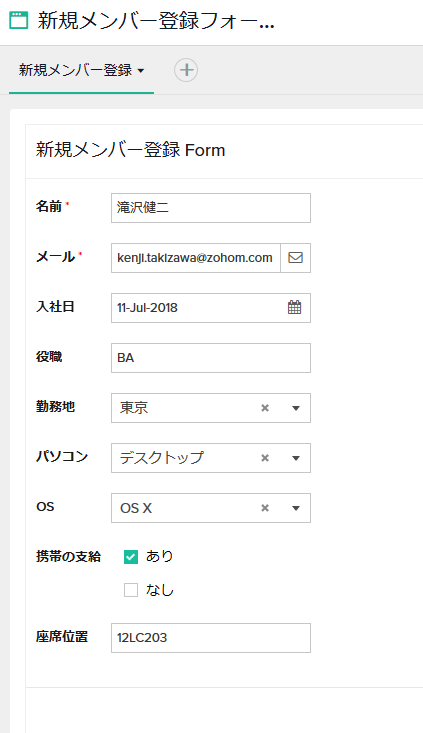
Task: Open the 新規メンバー登録 tab menu arrow
Action: click(141, 71)
